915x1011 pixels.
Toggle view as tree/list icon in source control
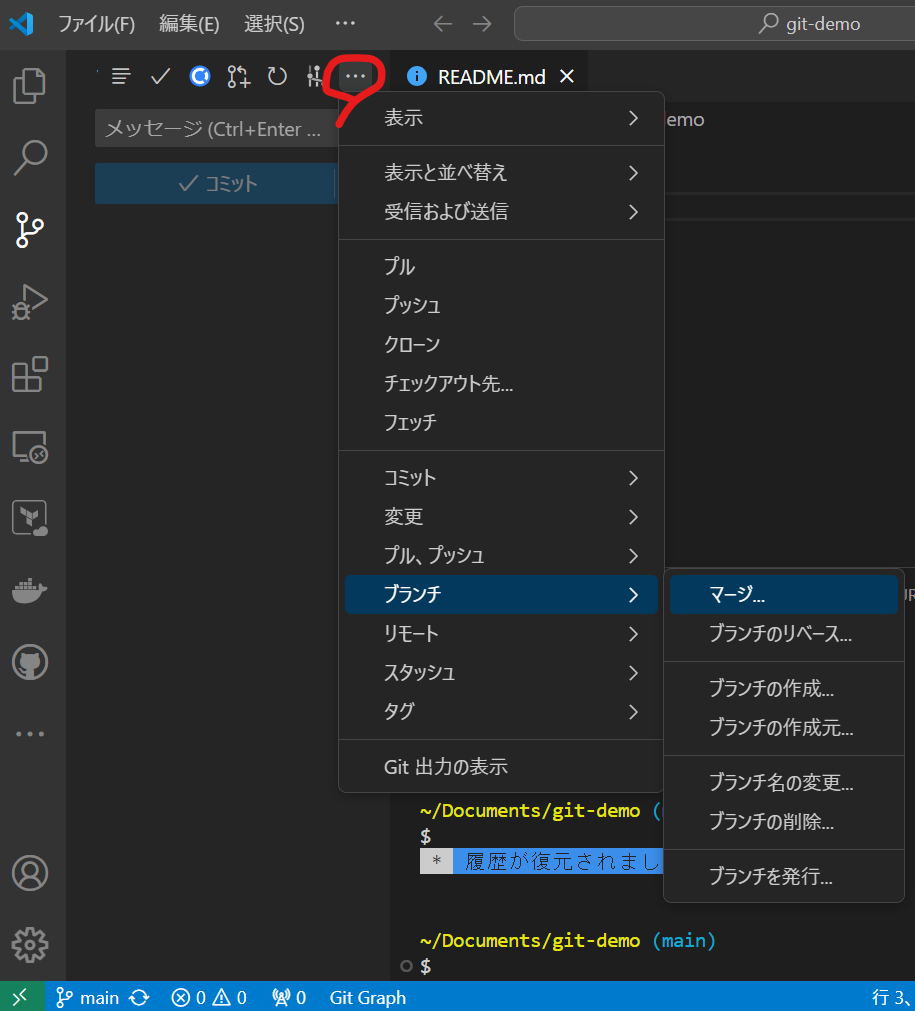click(x=121, y=76)
